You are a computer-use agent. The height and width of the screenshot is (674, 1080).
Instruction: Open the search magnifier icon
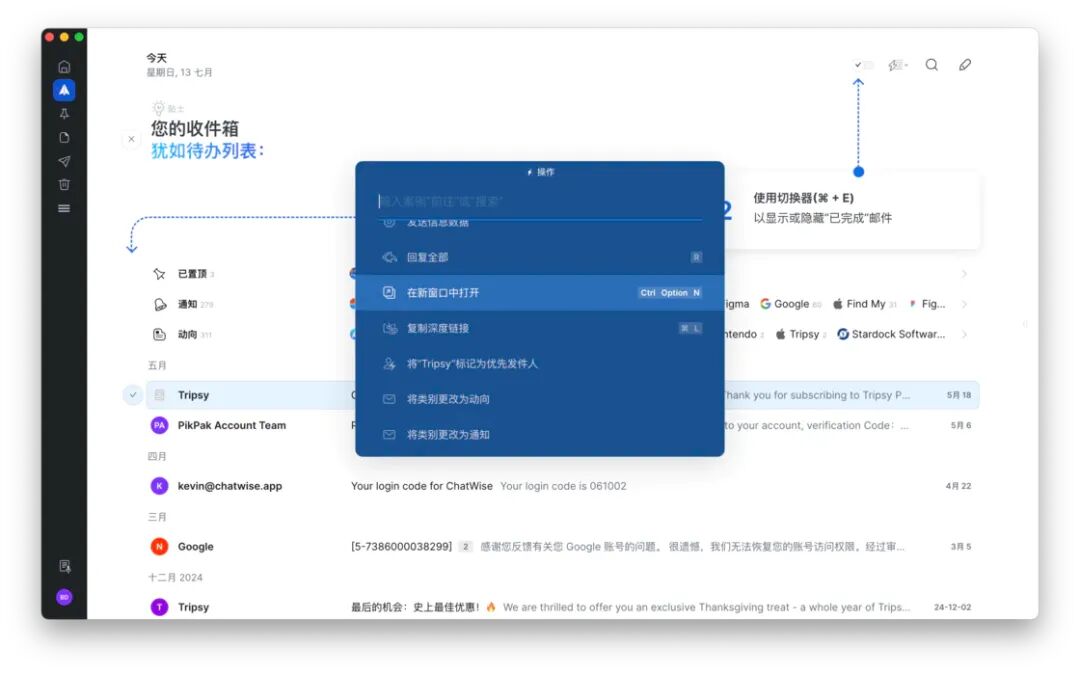pos(931,65)
